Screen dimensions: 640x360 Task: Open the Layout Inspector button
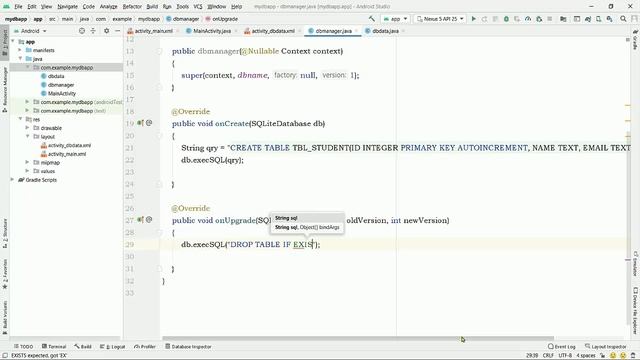[x=606, y=347]
